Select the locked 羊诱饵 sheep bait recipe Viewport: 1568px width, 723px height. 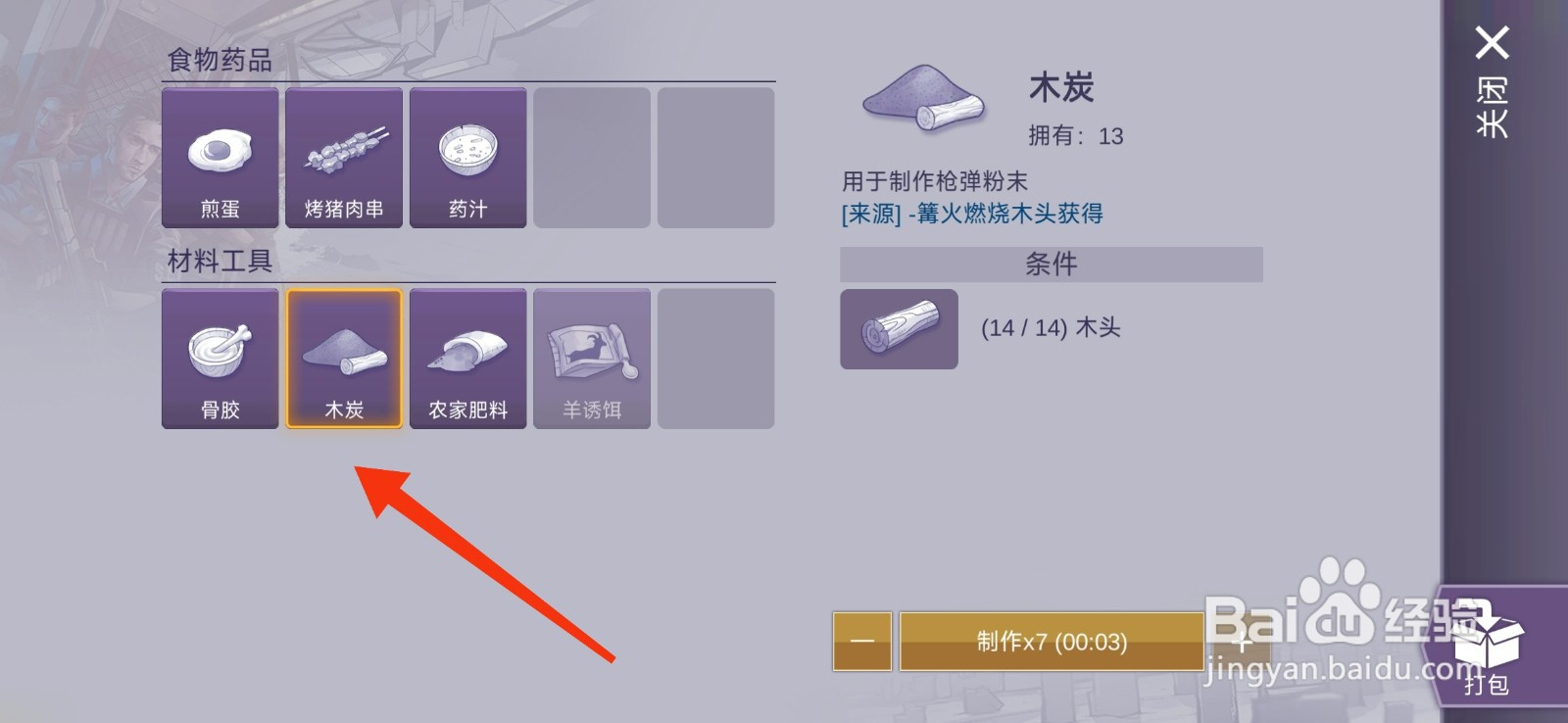(x=592, y=359)
